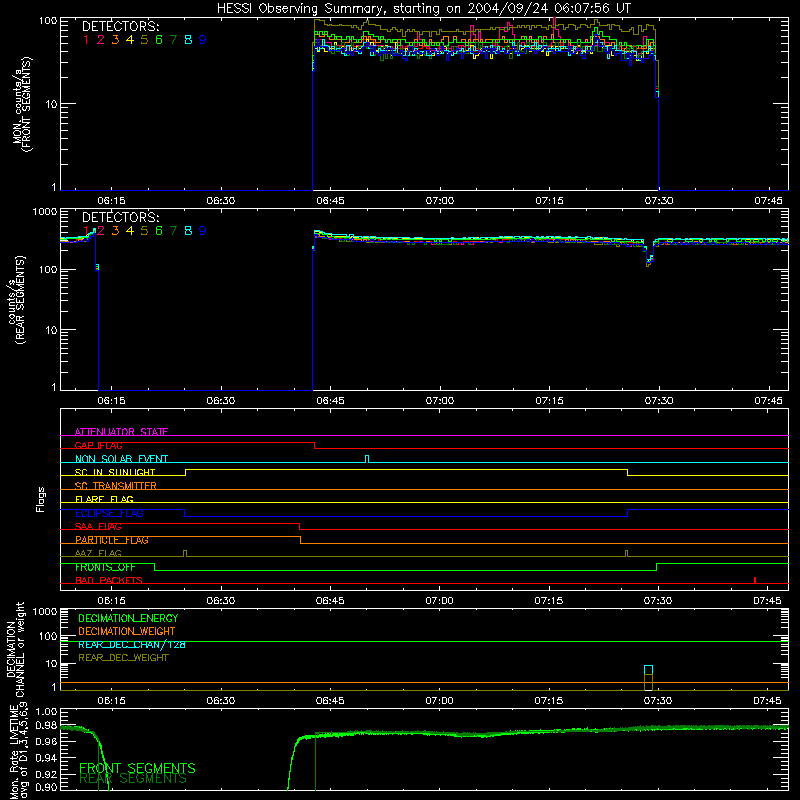Pick detector 9 in the front segments legend

point(203,40)
